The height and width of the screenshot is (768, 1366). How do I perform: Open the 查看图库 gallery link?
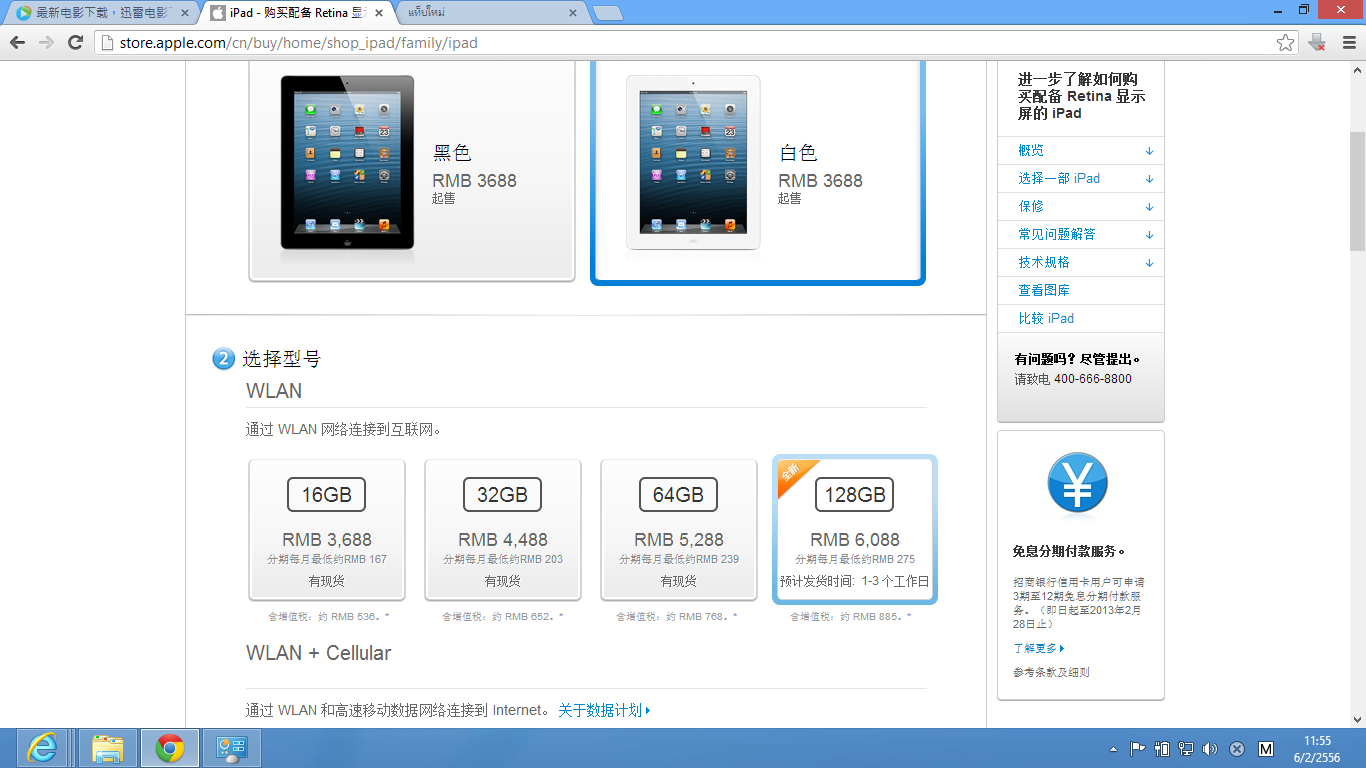(1044, 290)
